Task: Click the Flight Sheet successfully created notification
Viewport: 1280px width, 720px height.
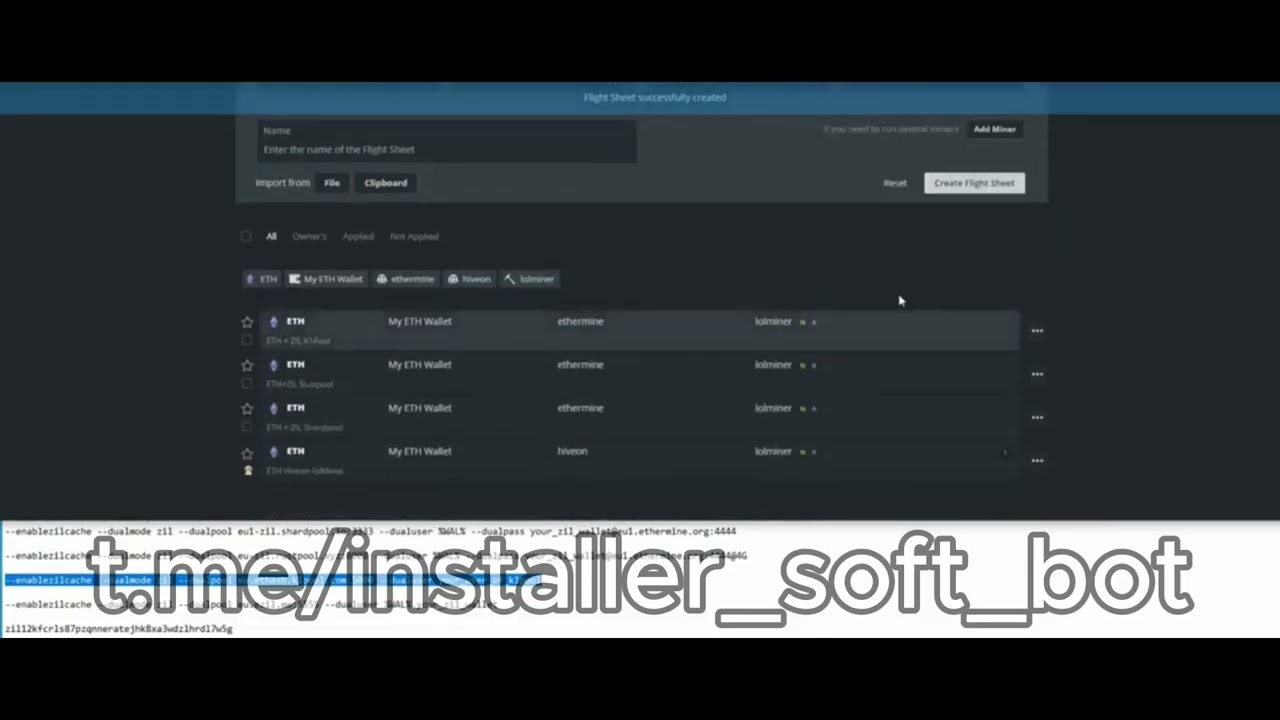Action: [x=655, y=97]
